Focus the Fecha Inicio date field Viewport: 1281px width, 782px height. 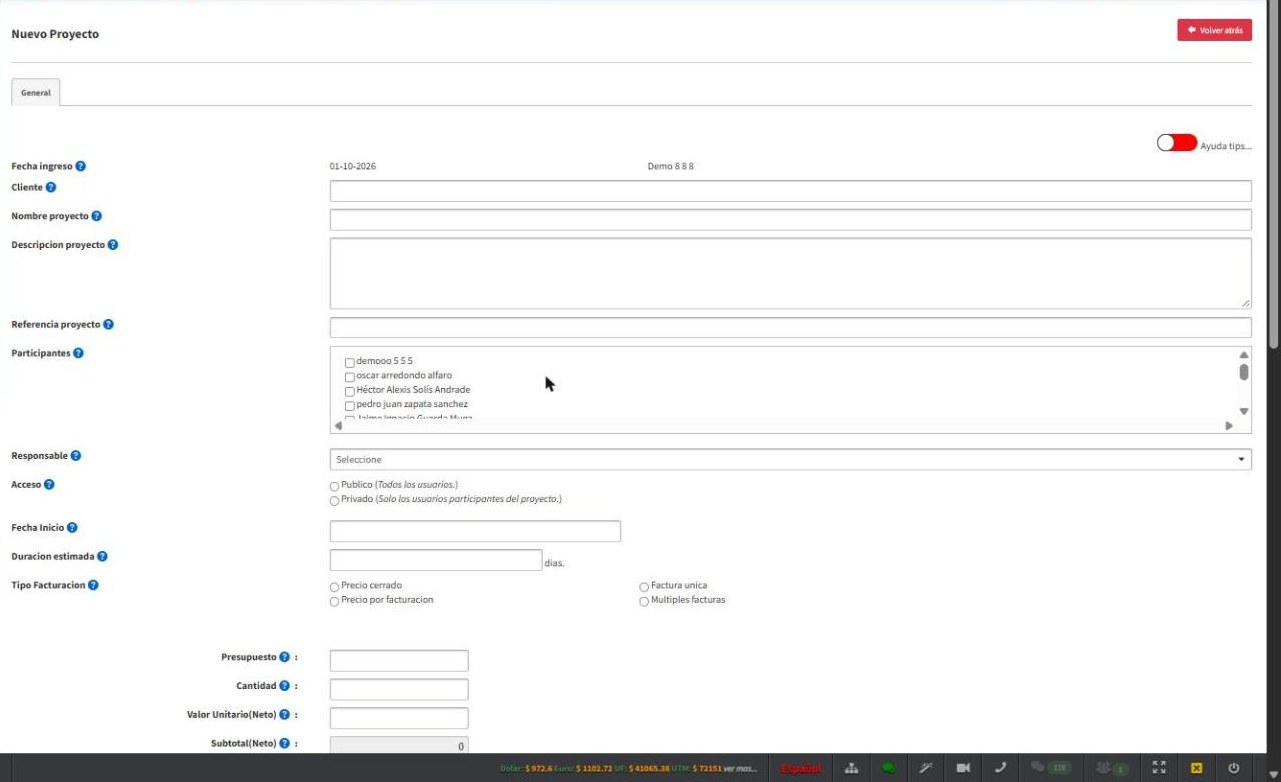475,531
